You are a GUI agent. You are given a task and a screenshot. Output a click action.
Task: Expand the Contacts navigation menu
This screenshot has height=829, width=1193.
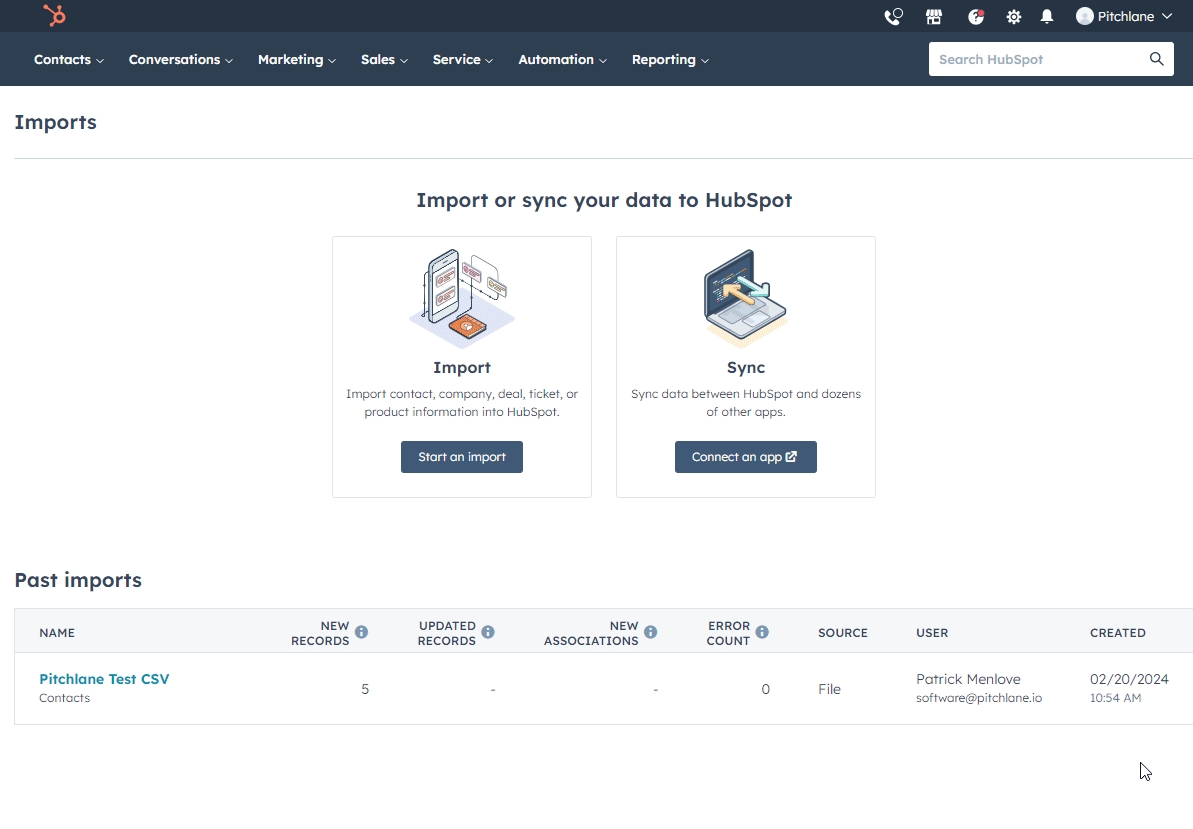click(x=68, y=60)
